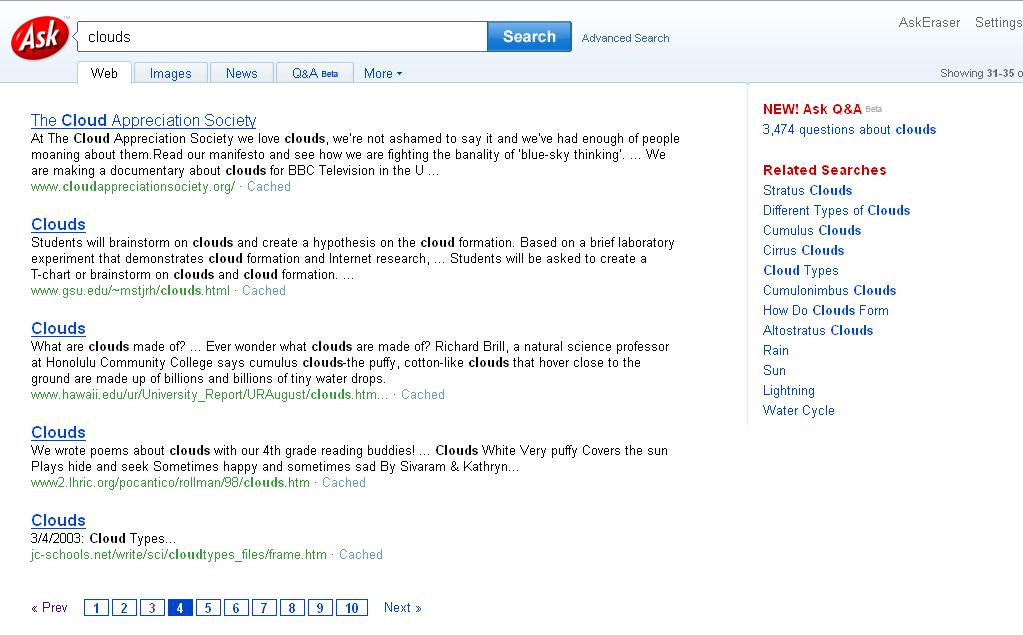Viewport: 1023px width, 635px height.
Task: Go to results page 7
Action: (x=264, y=608)
